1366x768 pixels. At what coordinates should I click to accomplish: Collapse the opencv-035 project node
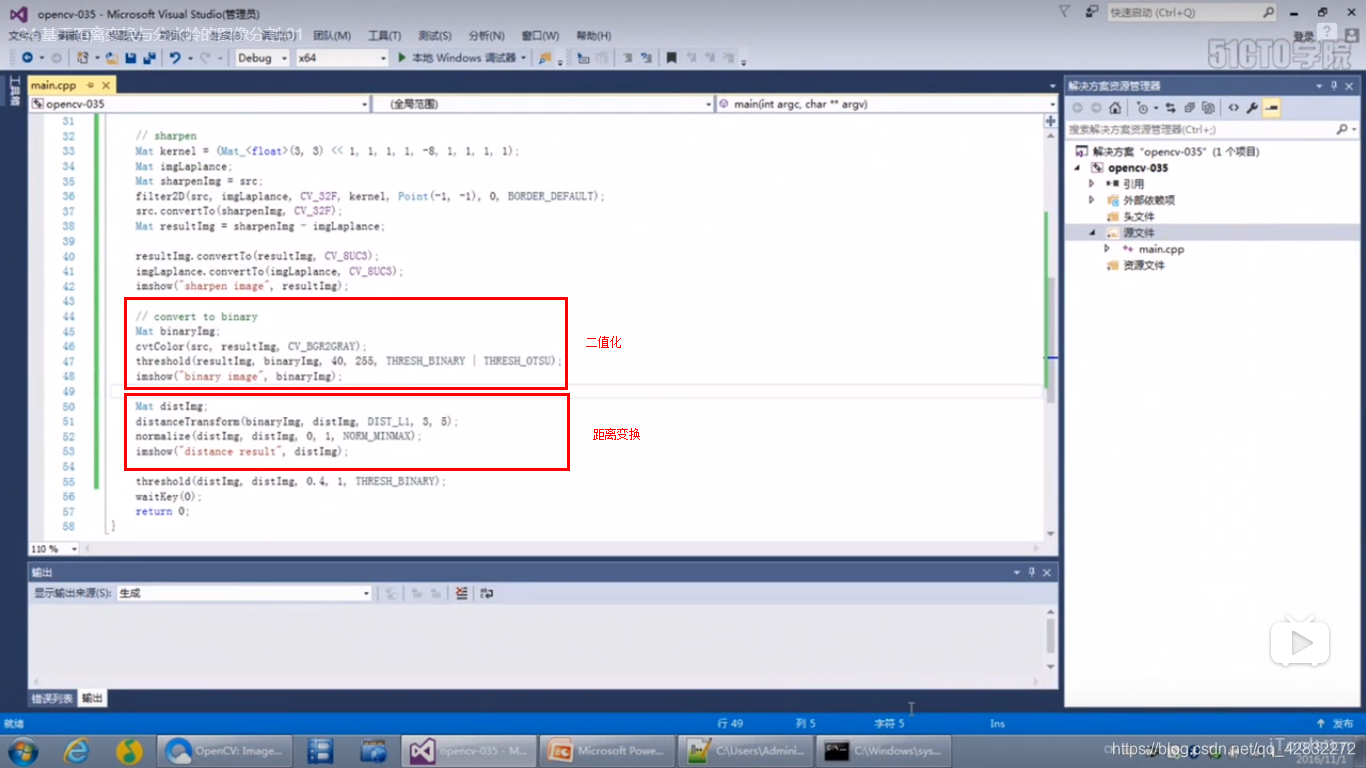coord(1079,168)
